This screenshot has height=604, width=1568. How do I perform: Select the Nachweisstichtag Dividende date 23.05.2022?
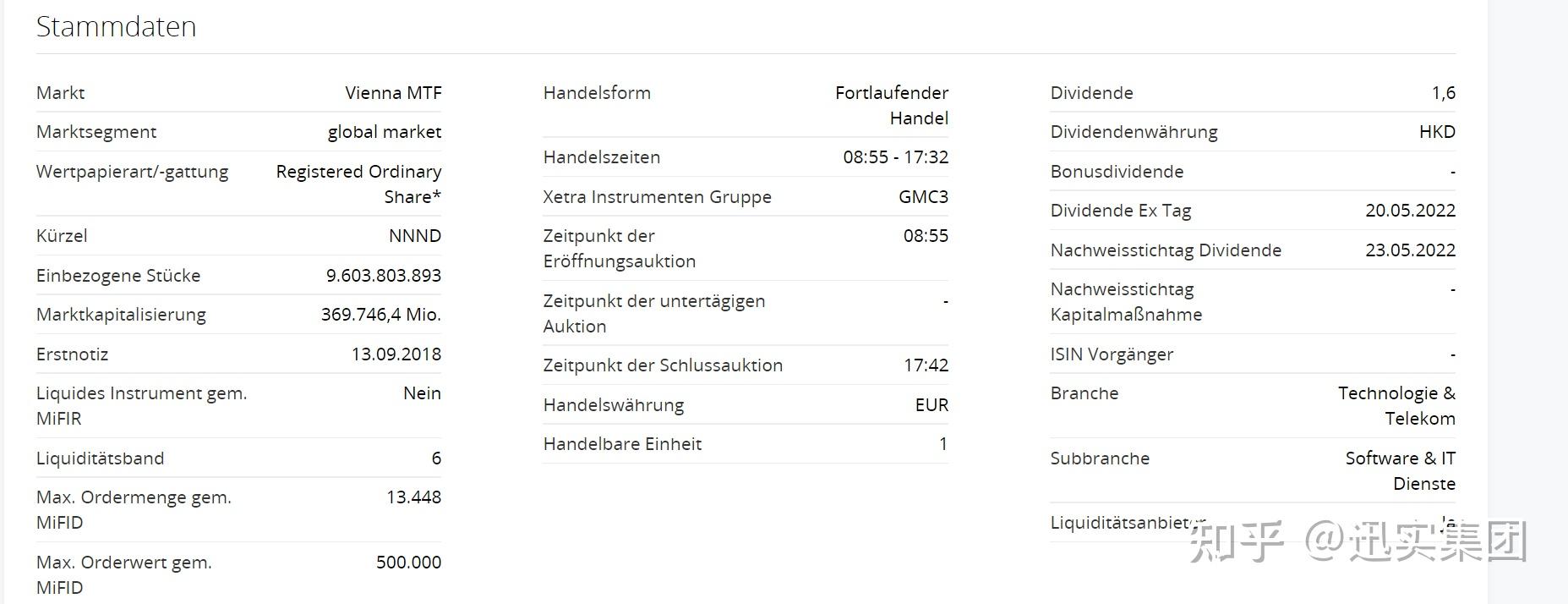(1410, 250)
